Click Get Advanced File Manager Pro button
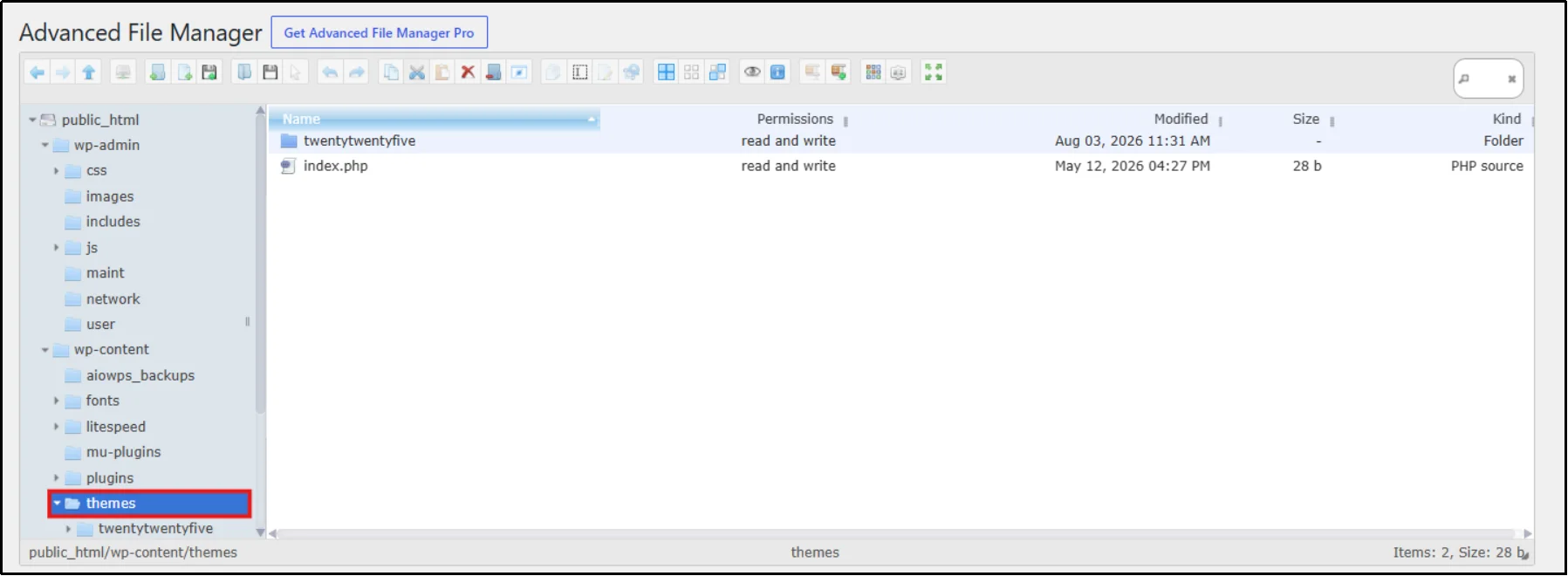The image size is (1568, 576). [x=379, y=33]
